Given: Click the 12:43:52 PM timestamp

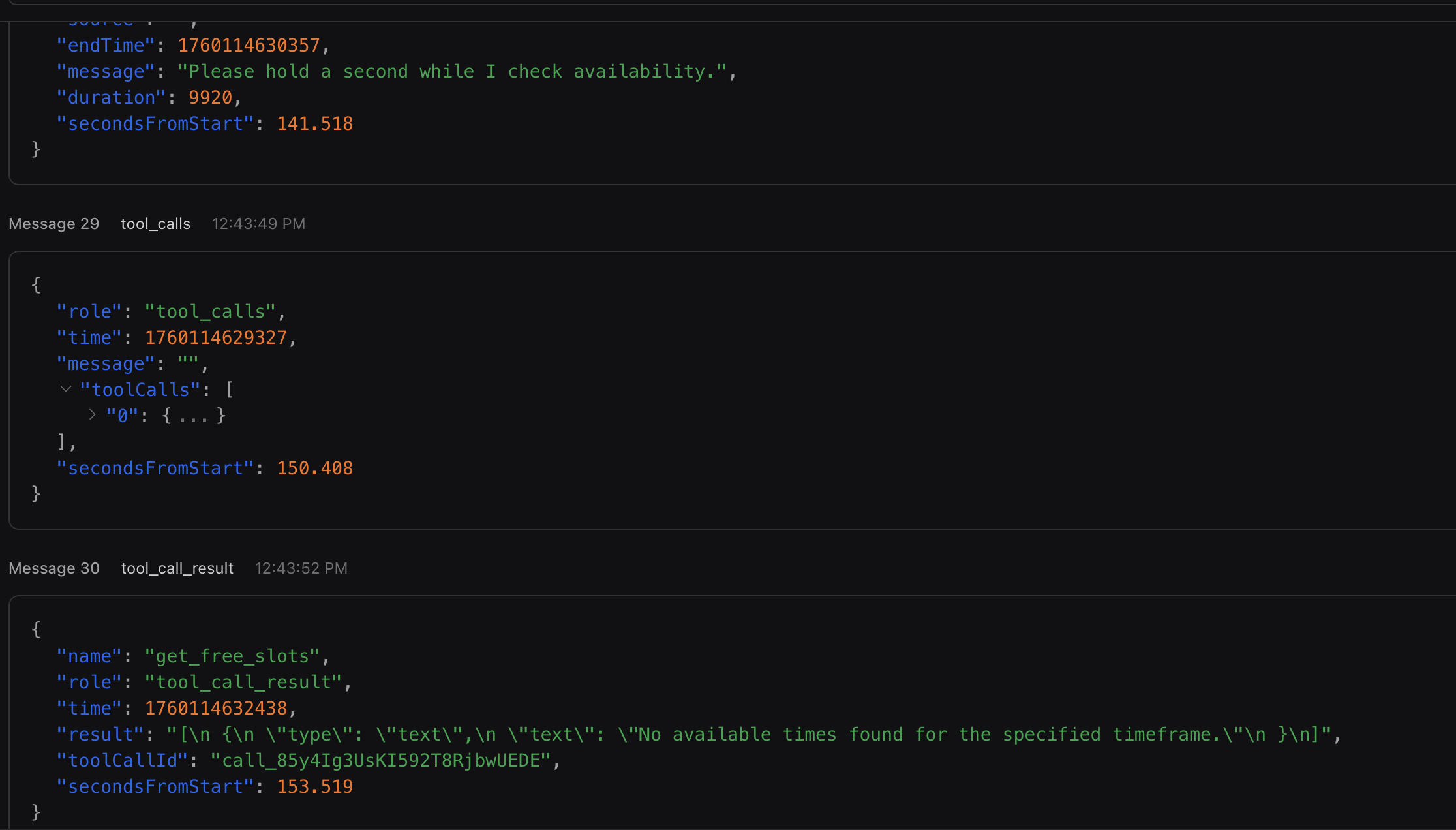Looking at the screenshot, I should 301,568.
